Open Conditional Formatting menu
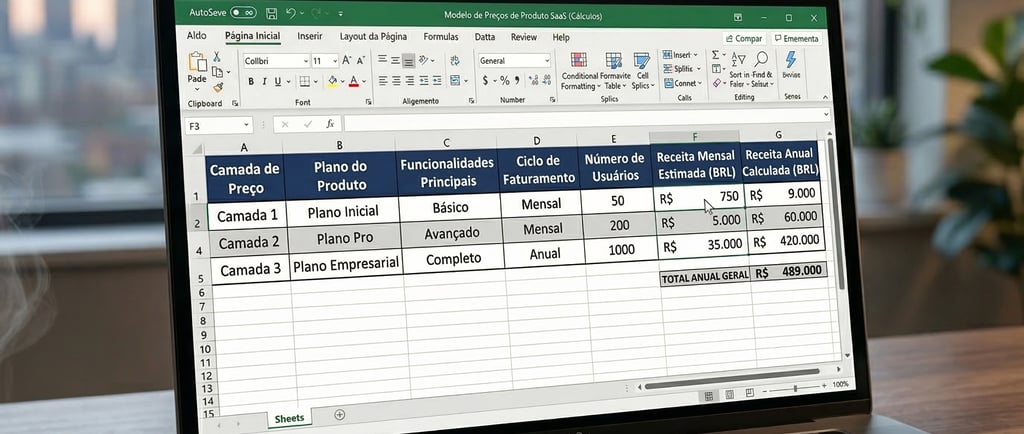This screenshot has width=1024, height=434. click(x=579, y=70)
